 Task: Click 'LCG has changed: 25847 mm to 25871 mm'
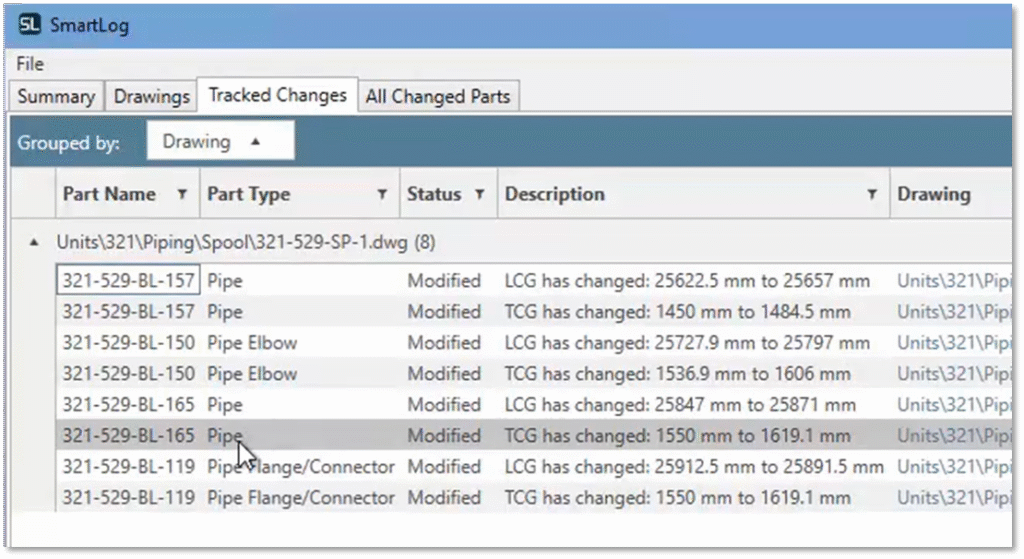click(680, 405)
